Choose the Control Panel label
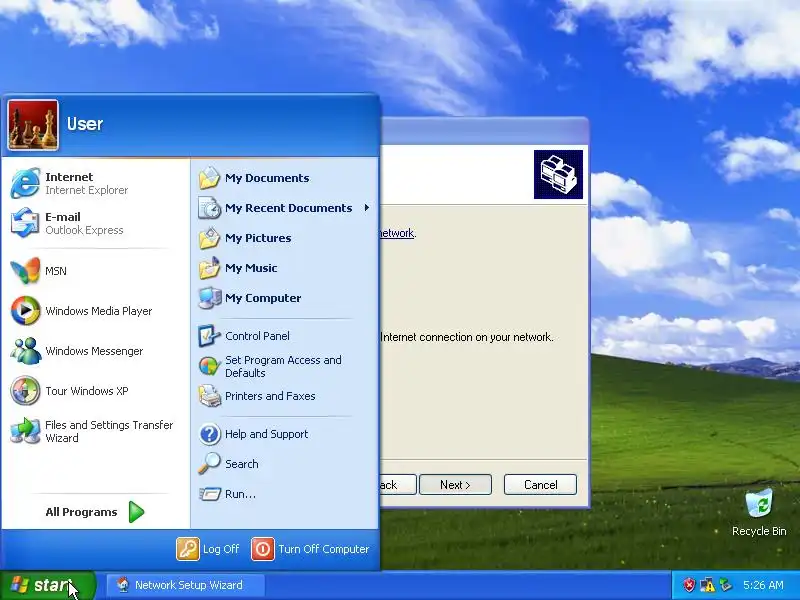 click(257, 336)
